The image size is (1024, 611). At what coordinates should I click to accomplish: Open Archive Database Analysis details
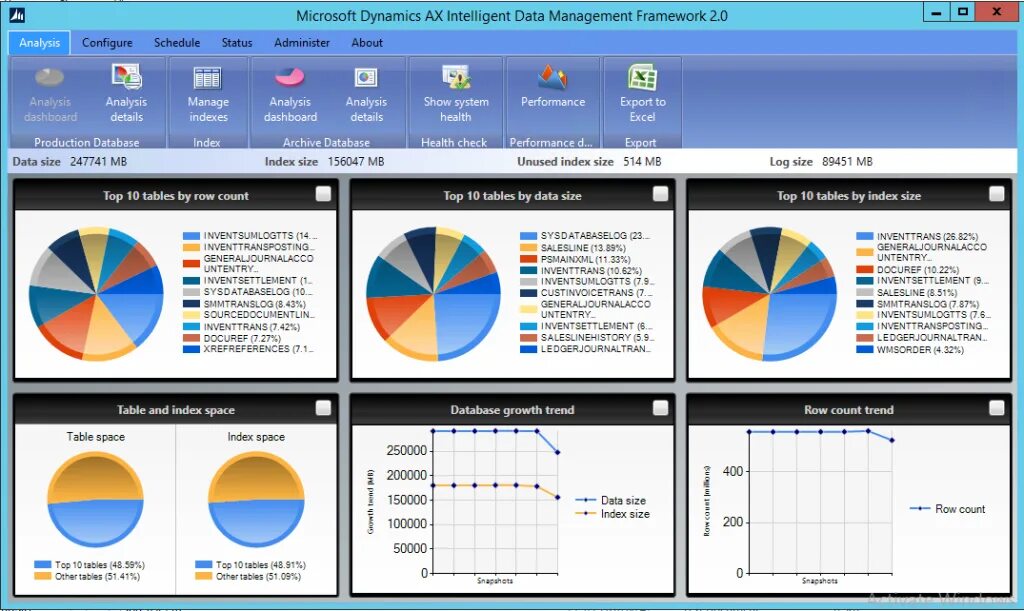(366, 93)
